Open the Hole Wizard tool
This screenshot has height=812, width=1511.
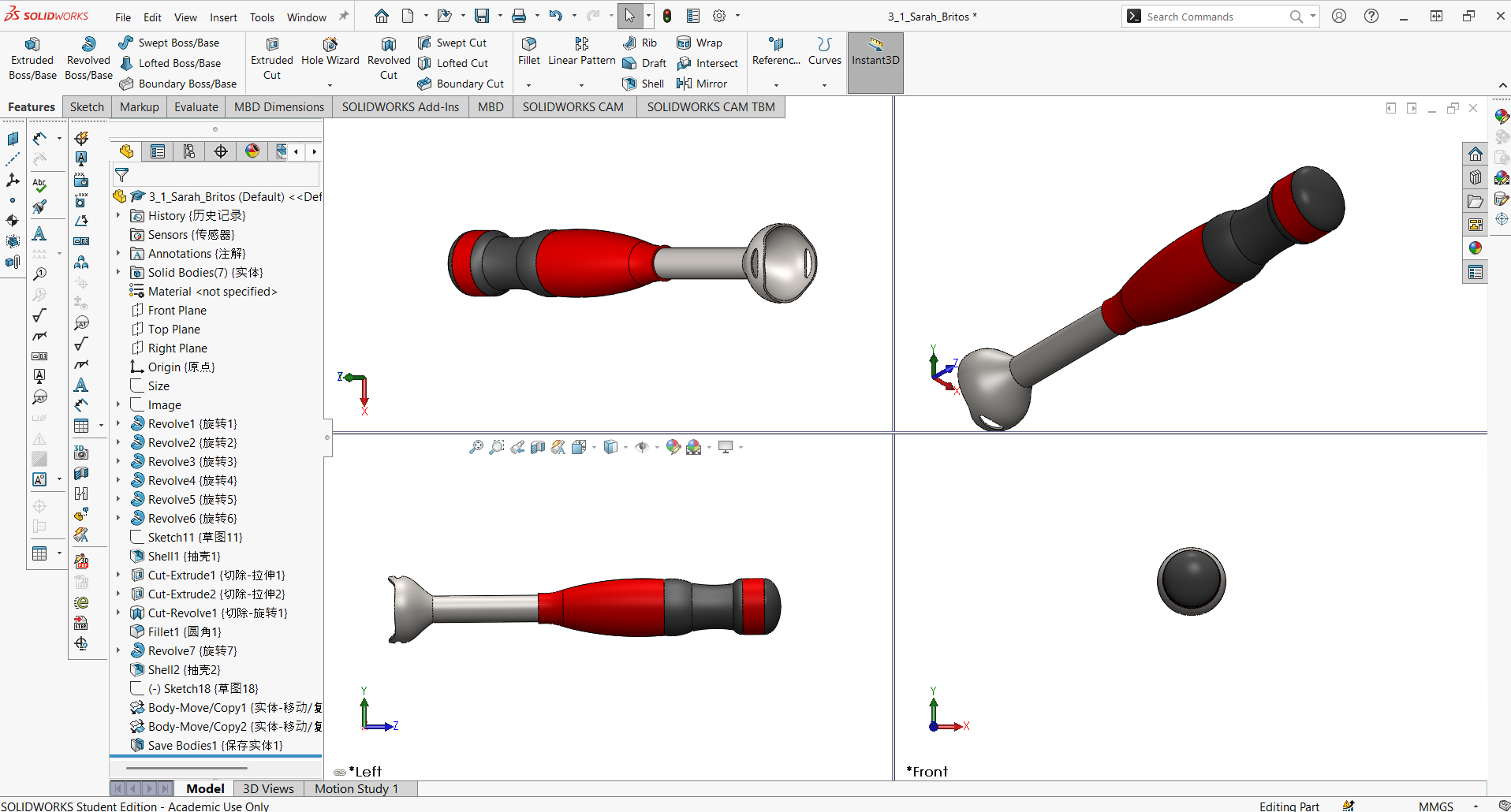[x=330, y=52]
